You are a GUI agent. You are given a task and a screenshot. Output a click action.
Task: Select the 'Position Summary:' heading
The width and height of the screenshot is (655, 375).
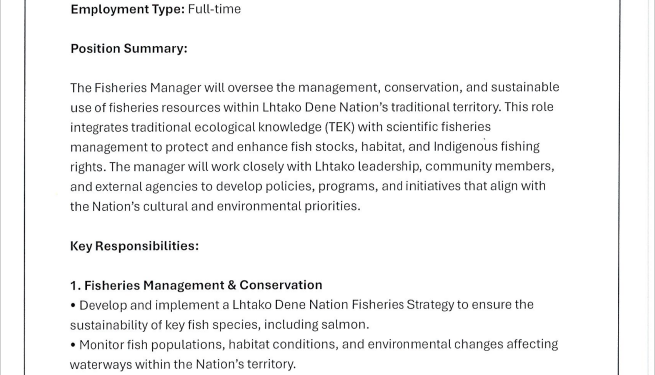[x=129, y=48]
